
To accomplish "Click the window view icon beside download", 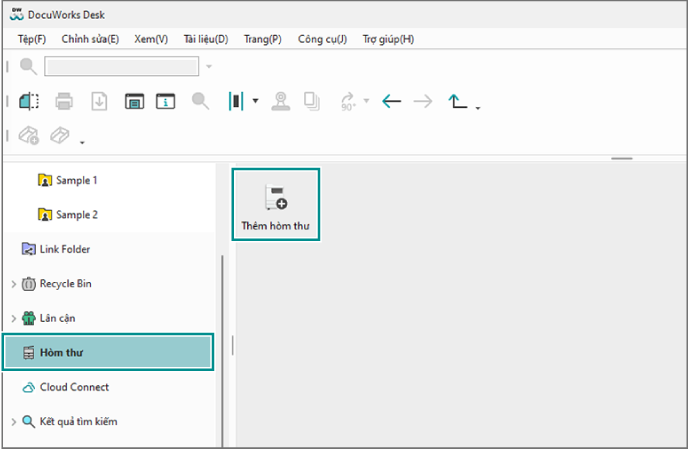I will tap(133, 101).
